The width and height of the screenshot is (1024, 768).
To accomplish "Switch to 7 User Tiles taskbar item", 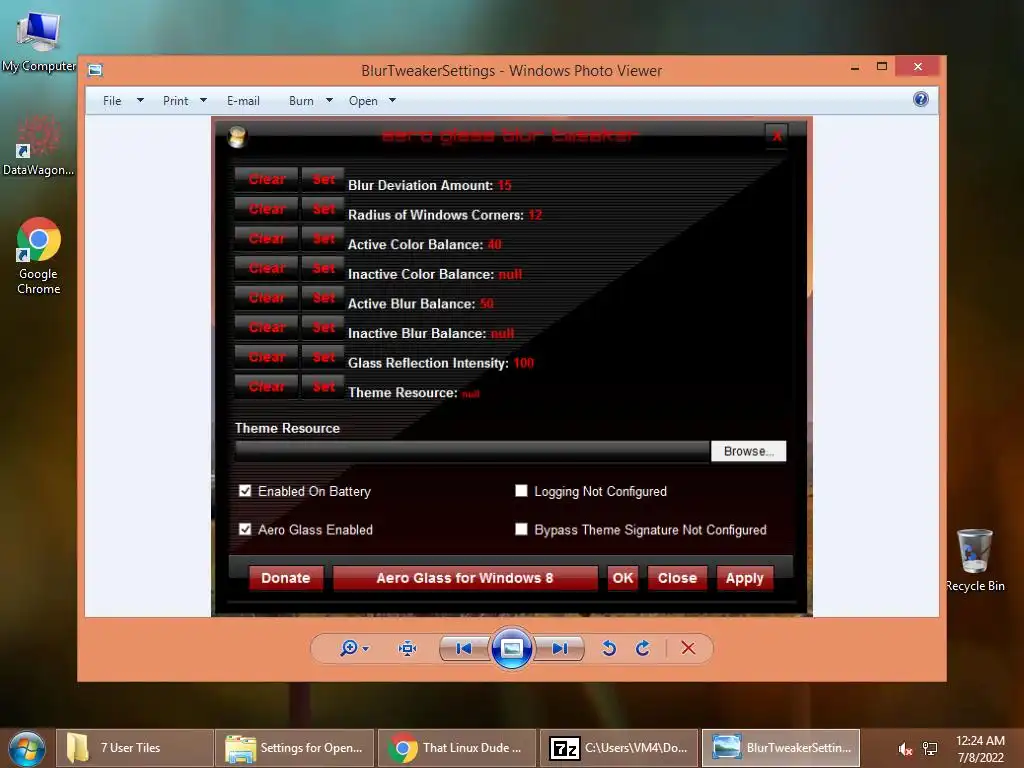I will coord(135,748).
